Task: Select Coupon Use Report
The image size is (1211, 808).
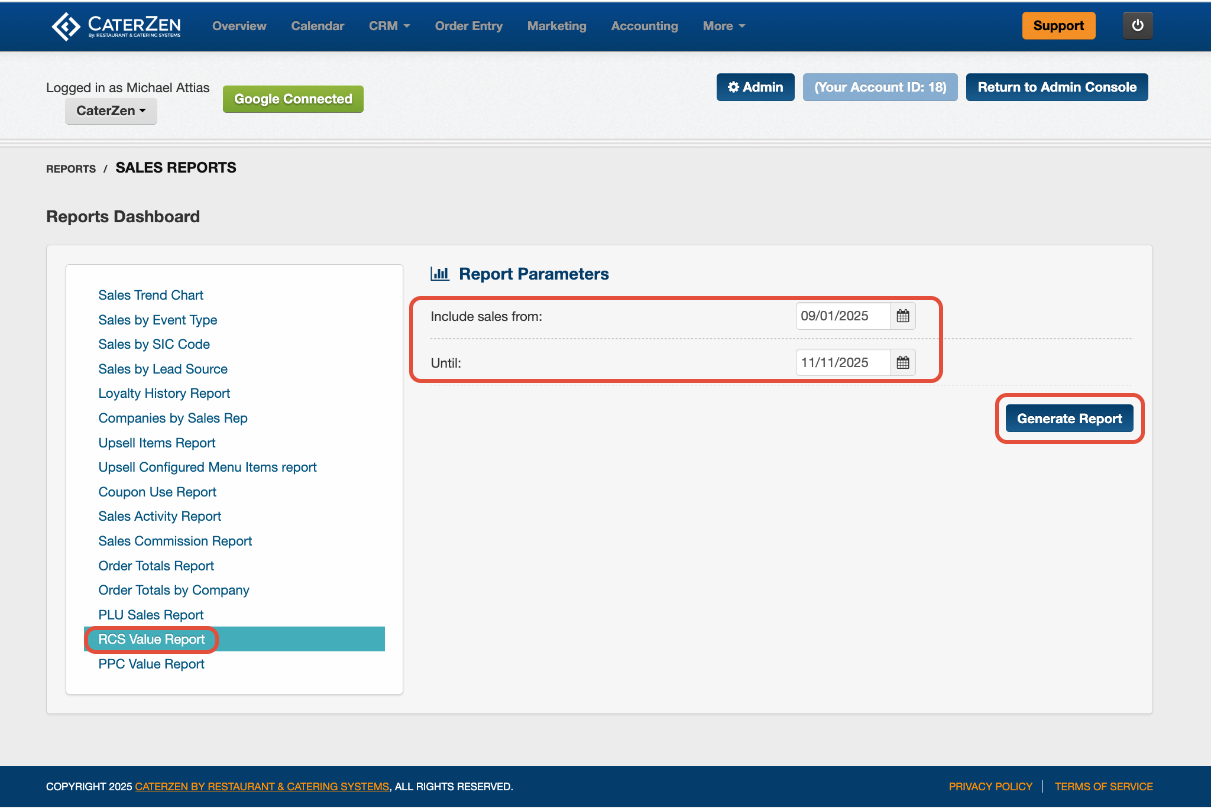Action: 157,492
